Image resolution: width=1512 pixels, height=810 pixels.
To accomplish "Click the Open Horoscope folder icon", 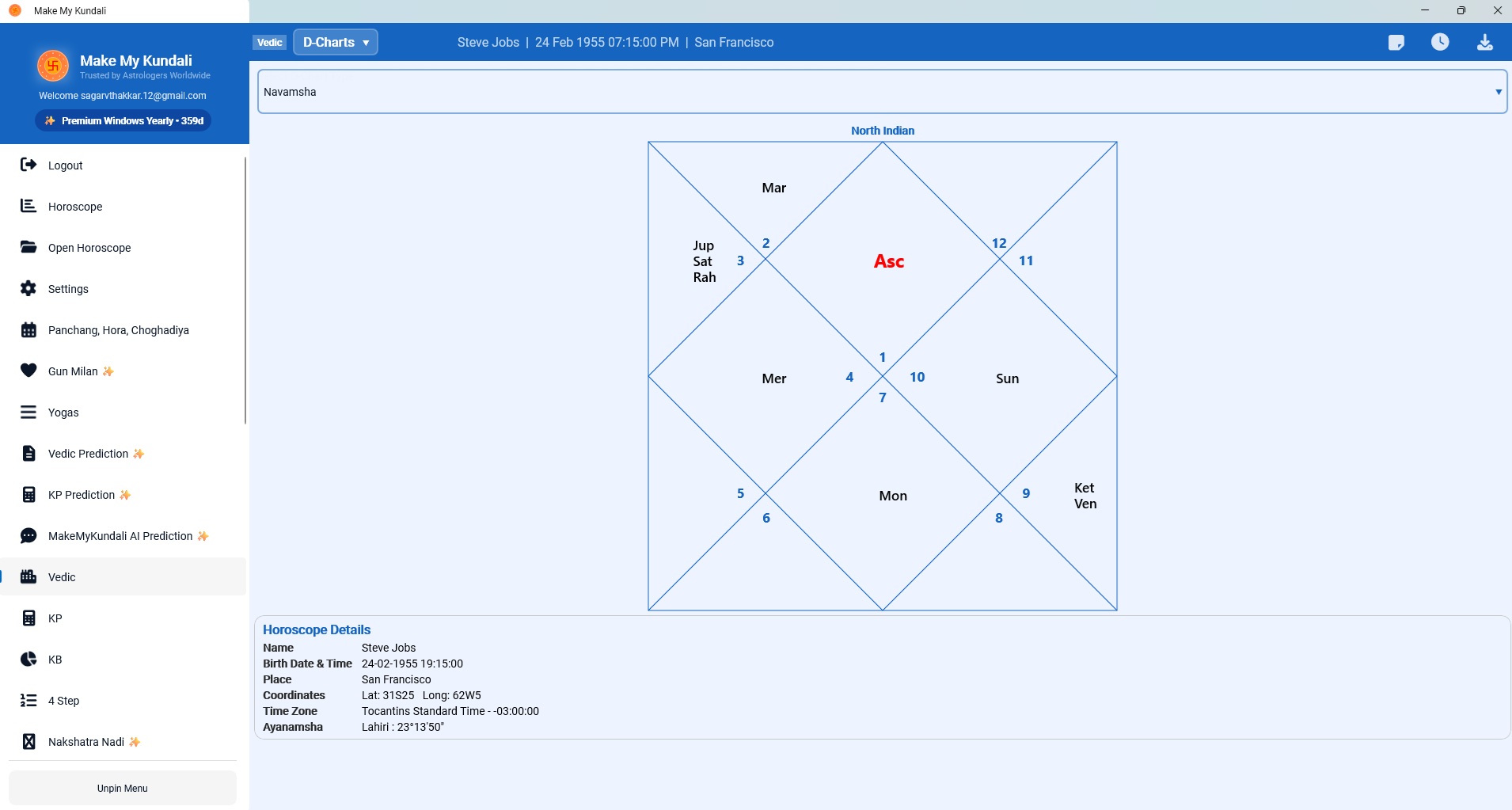I will click(x=28, y=247).
